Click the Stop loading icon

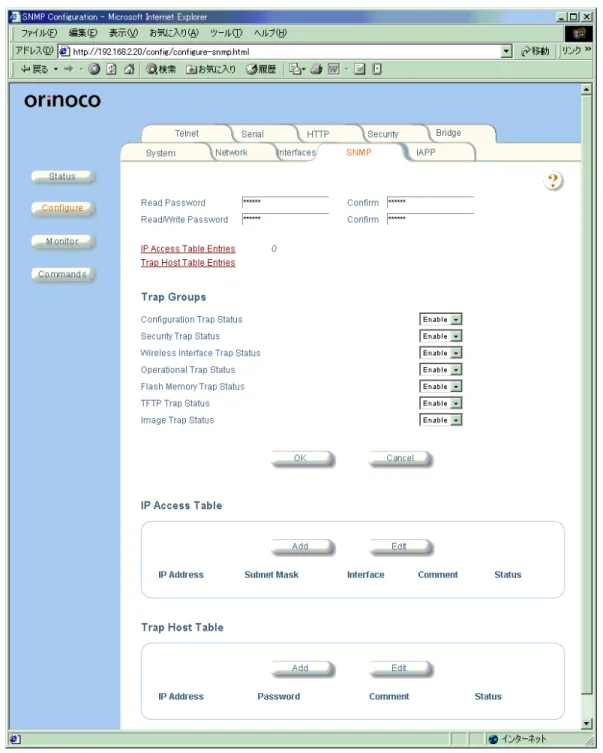(x=94, y=69)
